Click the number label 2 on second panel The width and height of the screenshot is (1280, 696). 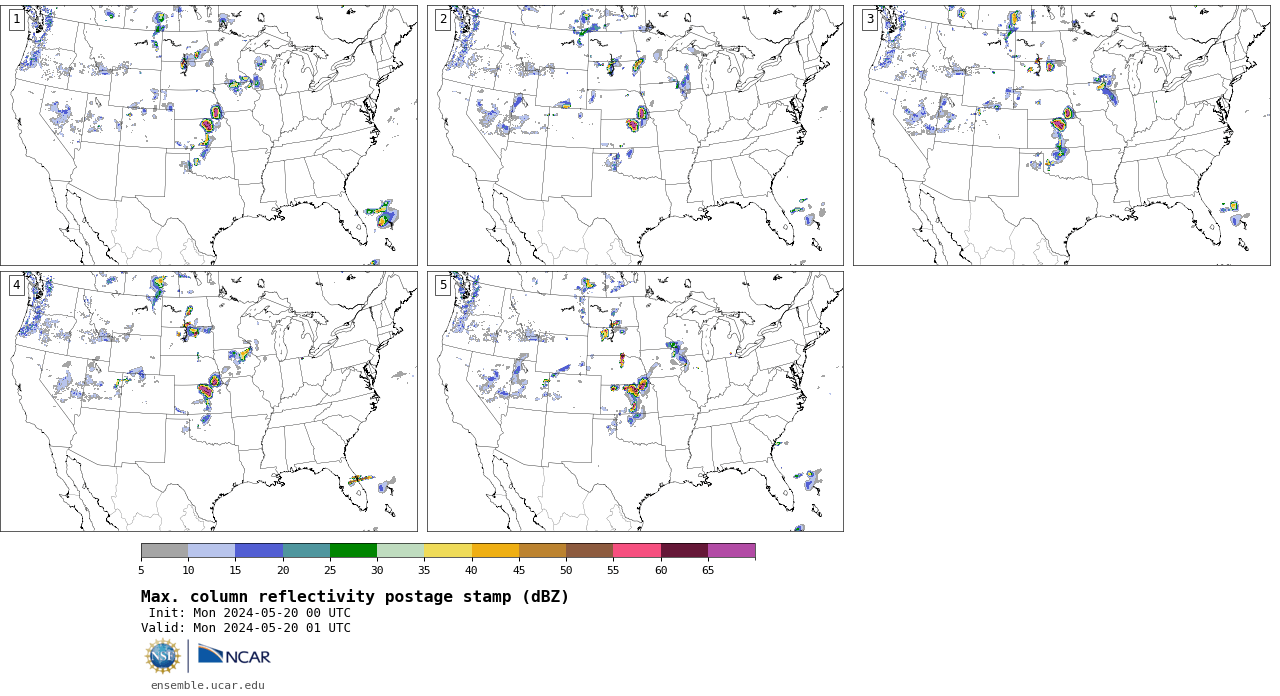pyautogui.click(x=443, y=19)
